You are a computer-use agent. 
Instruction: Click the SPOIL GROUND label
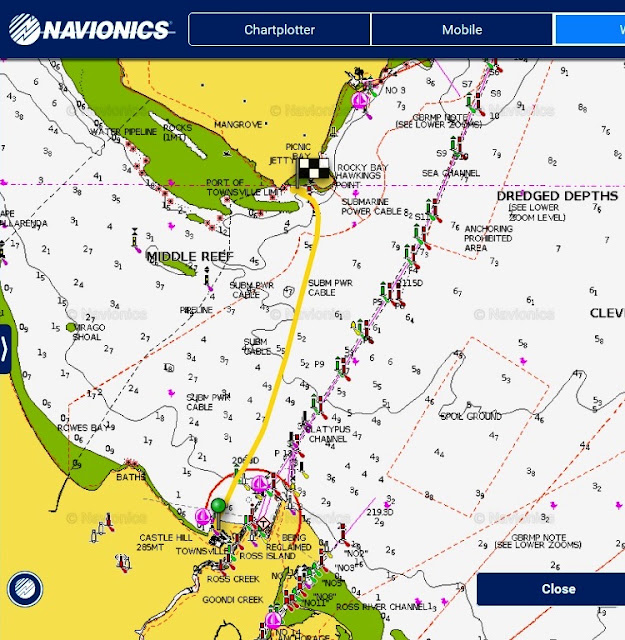471,417
